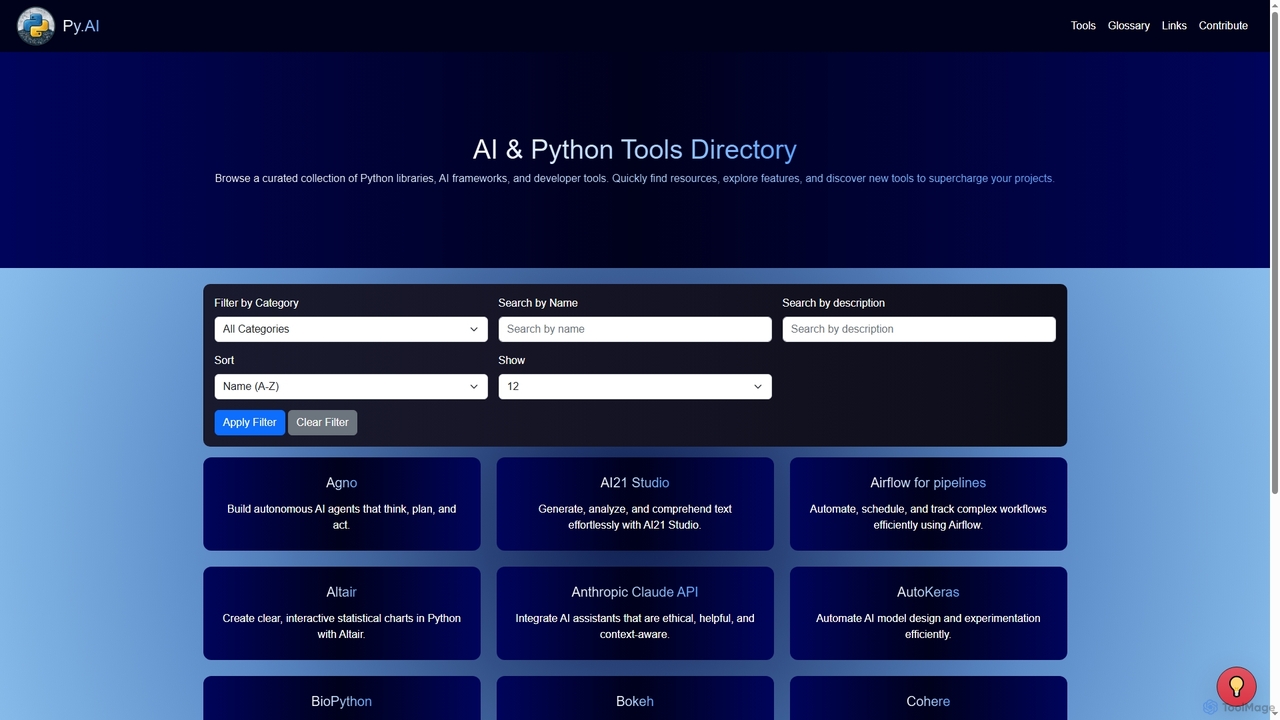This screenshot has height=720, width=1280.
Task: Open the AI21 Studio card
Action: coord(635,504)
